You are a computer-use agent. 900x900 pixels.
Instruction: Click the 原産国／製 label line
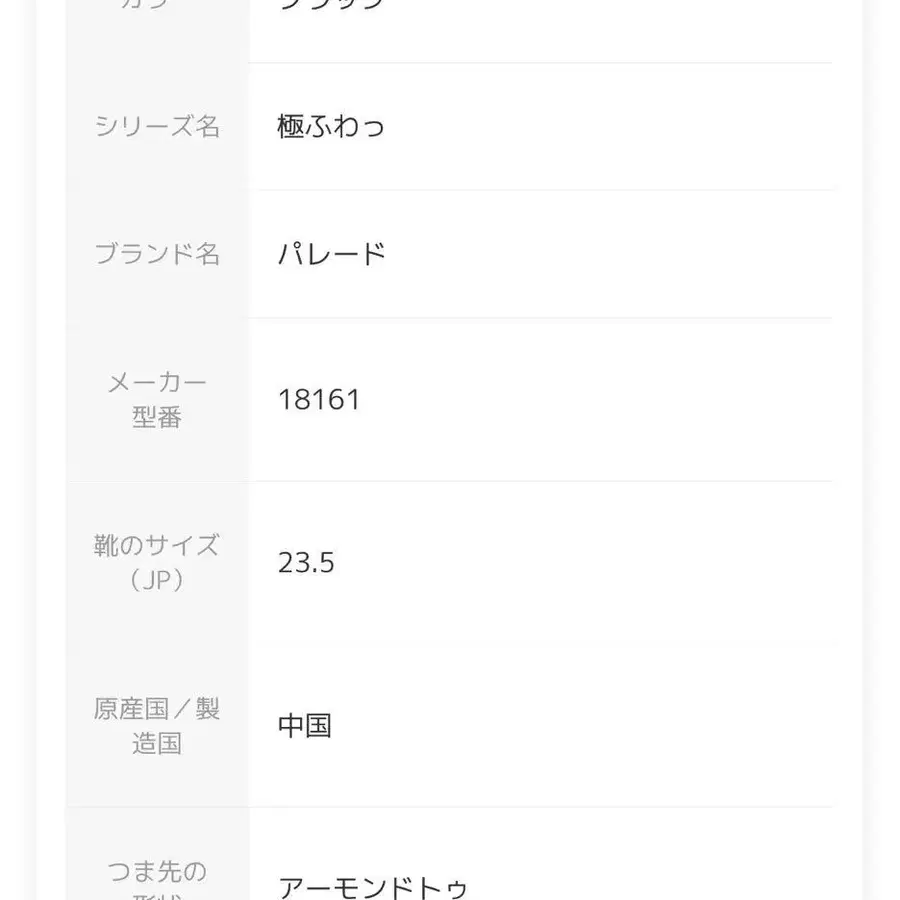(x=157, y=709)
